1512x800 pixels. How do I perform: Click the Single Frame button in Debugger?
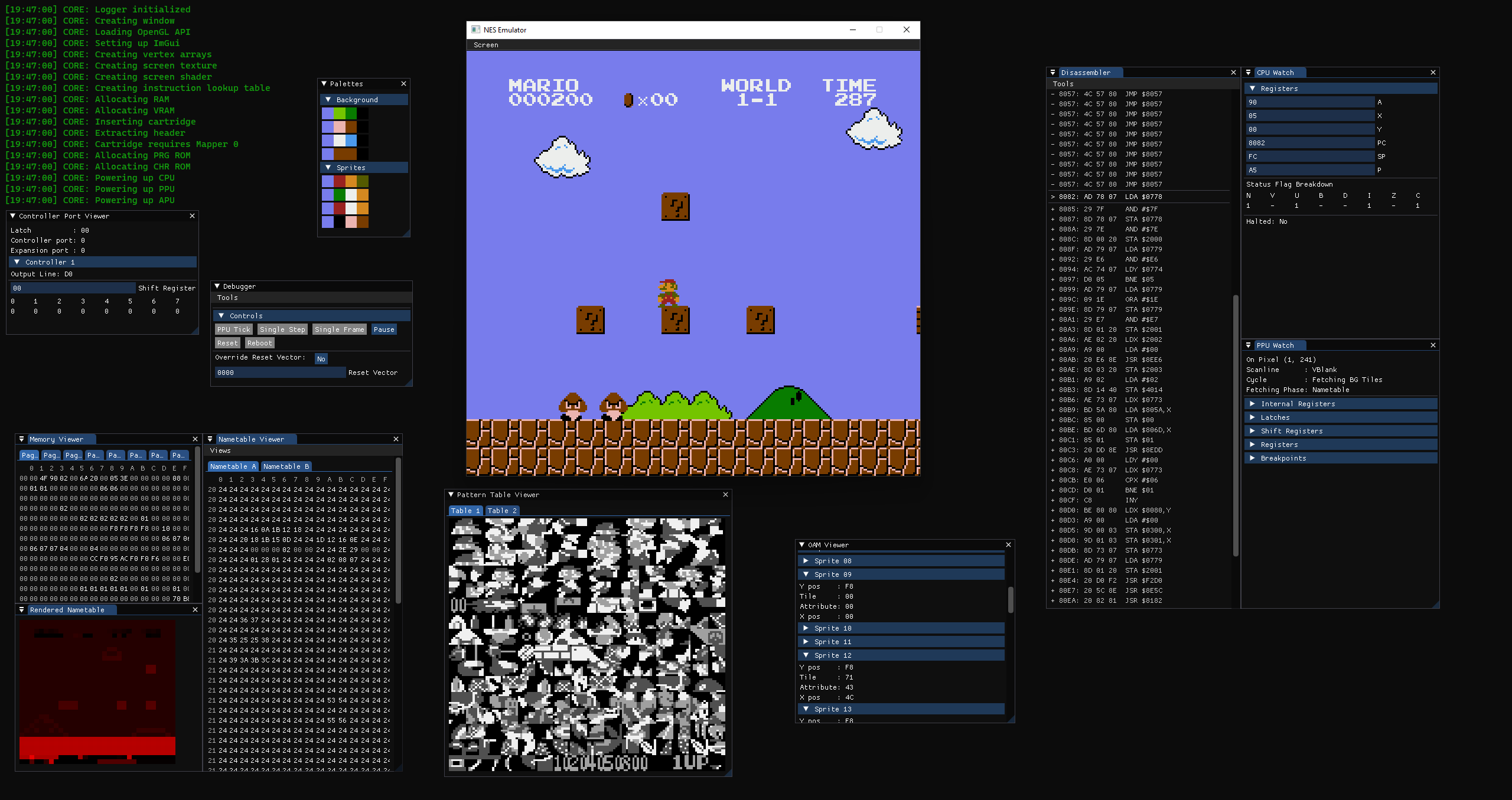[337, 329]
